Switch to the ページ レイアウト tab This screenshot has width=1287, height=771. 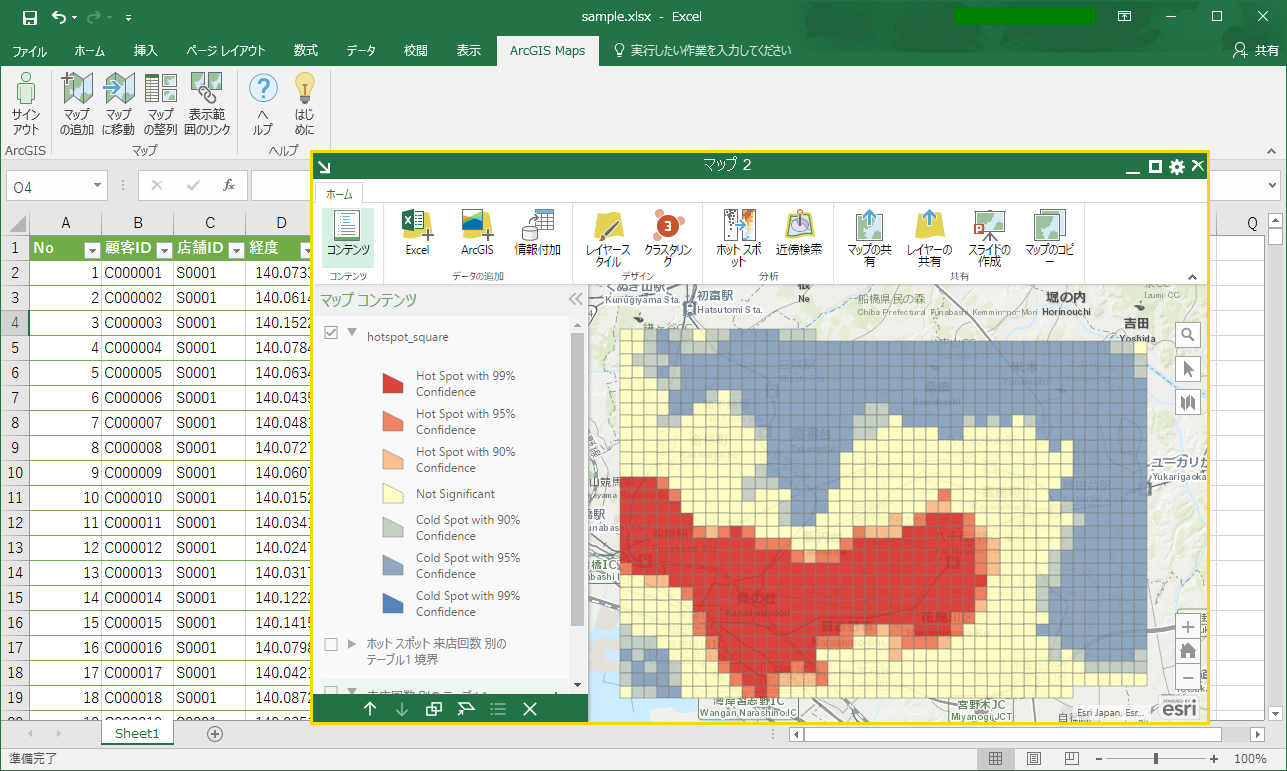tap(226, 51)
